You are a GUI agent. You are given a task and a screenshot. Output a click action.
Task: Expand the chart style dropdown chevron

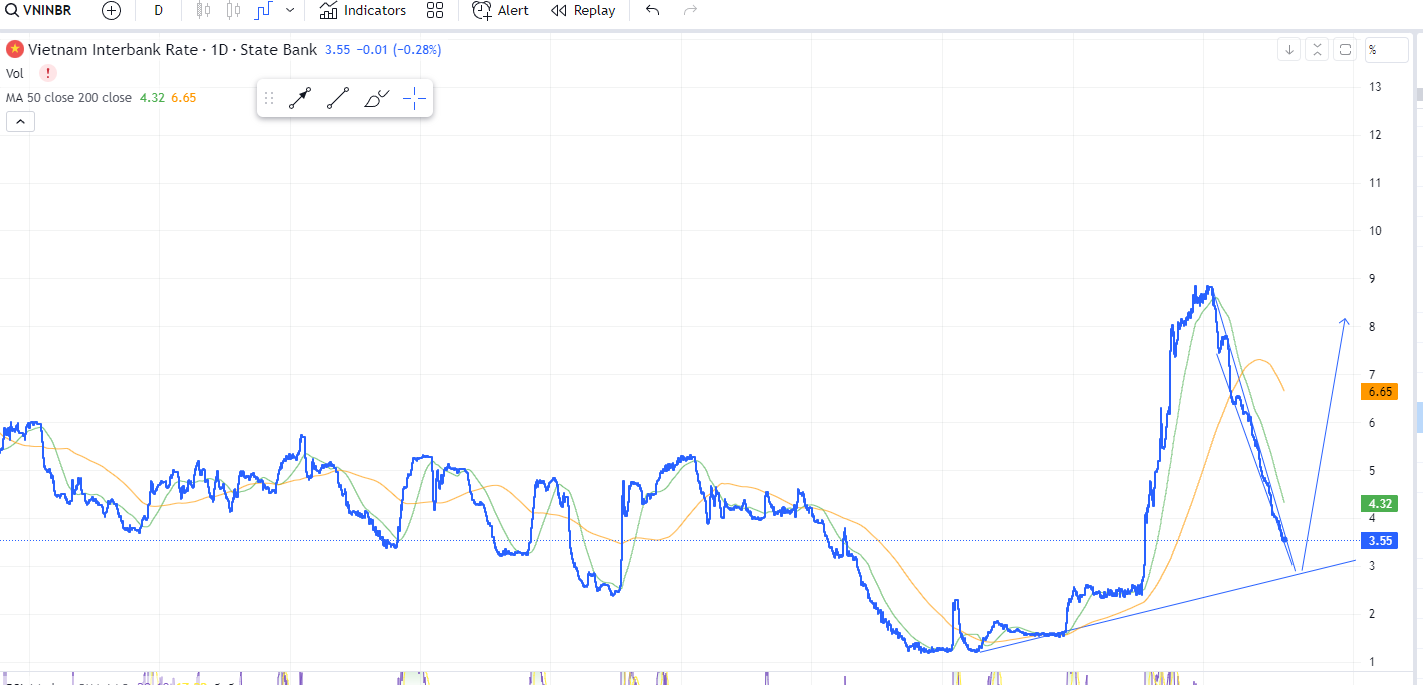(290, 11)
